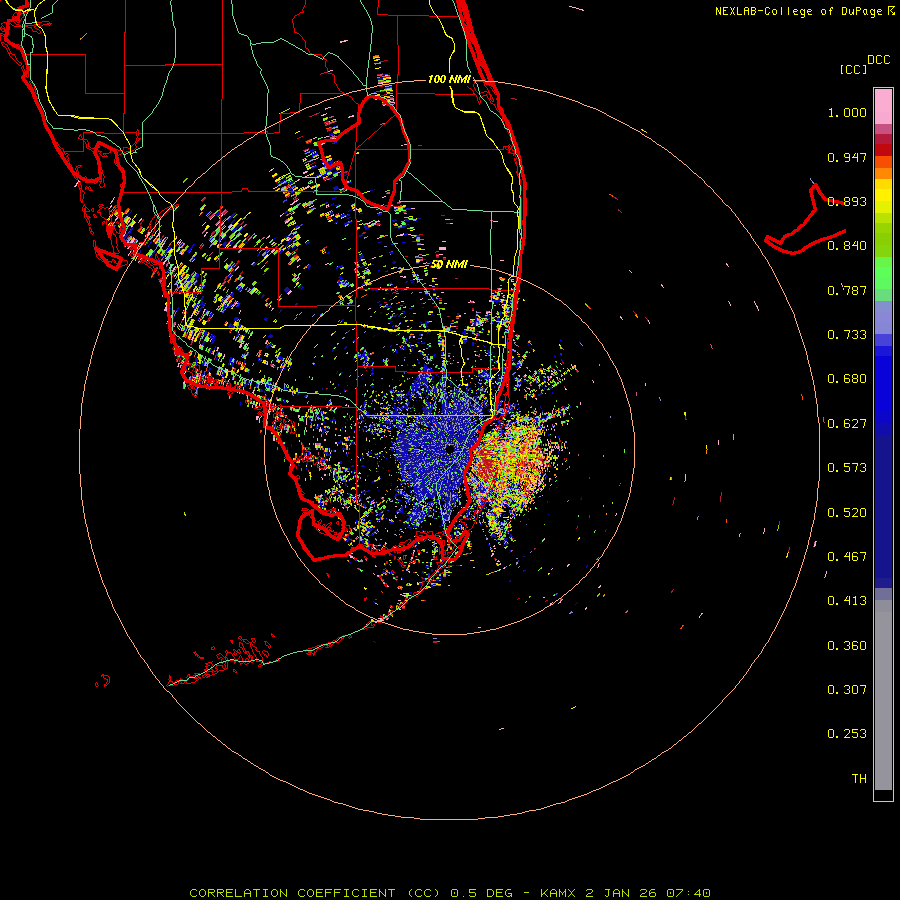Click the 0.947 colorbar value
The height and width of the screenshot is (900, 900).
coord(847,157)
